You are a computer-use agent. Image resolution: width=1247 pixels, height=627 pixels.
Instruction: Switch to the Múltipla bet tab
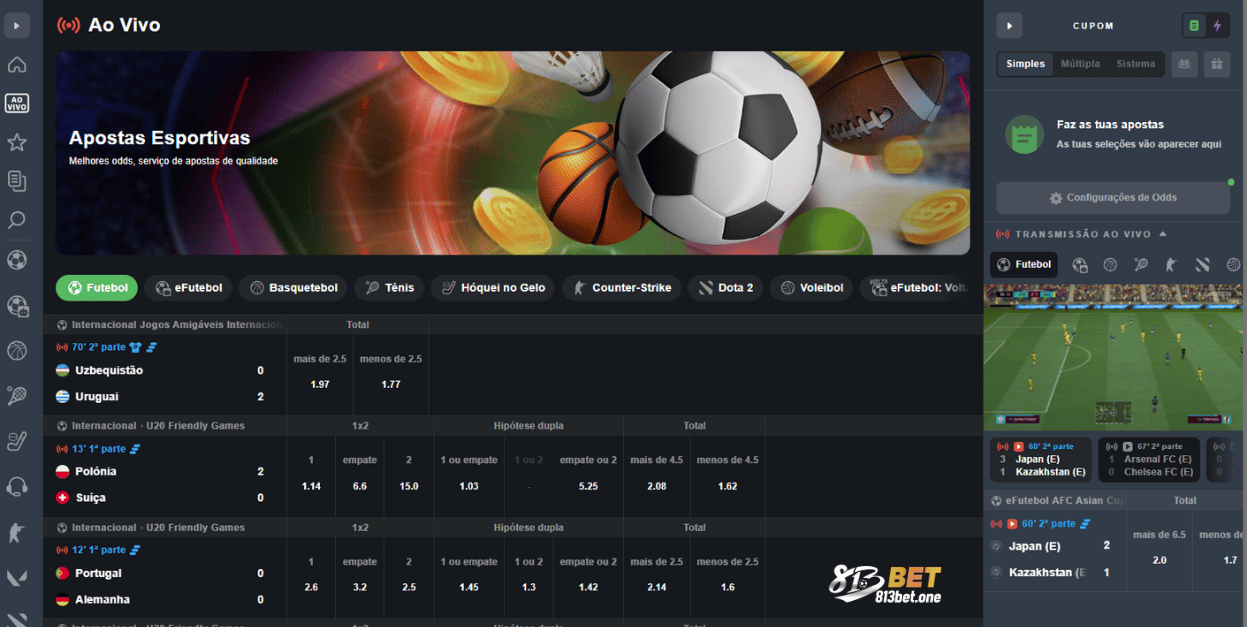tap(1080, 64)
